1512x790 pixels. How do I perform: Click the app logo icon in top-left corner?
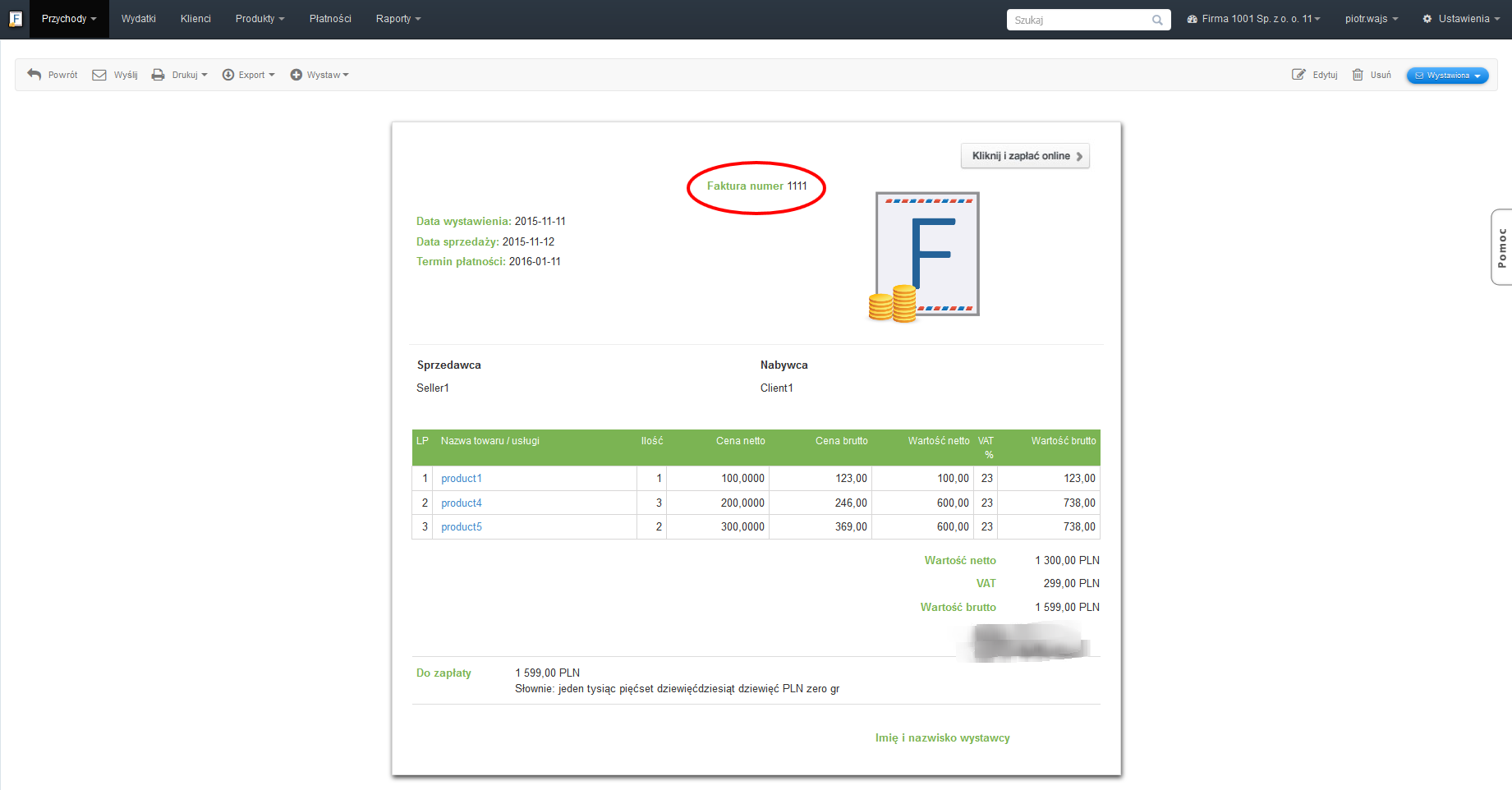click(x=15, y=19)
